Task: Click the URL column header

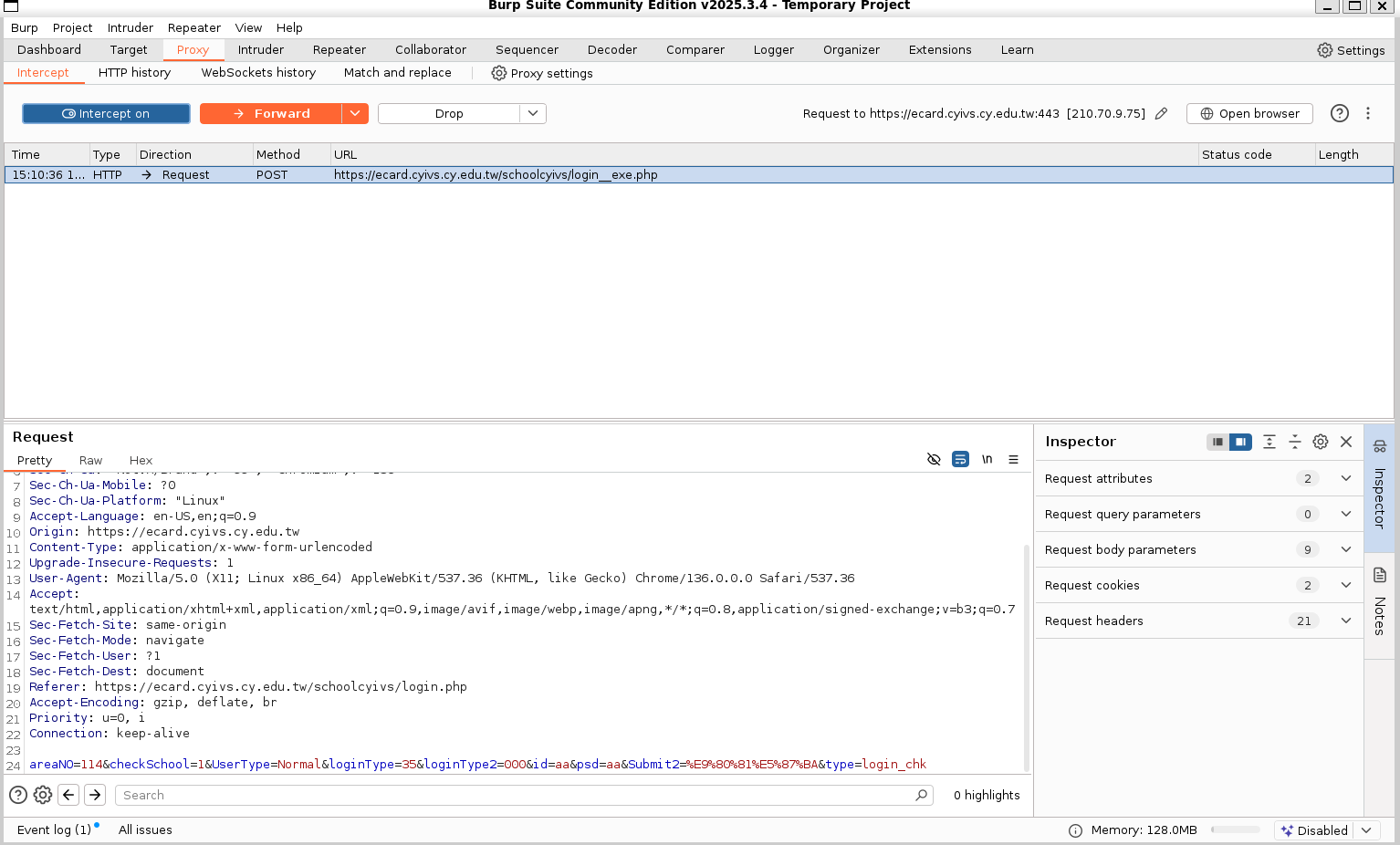Action: (764, 155)
